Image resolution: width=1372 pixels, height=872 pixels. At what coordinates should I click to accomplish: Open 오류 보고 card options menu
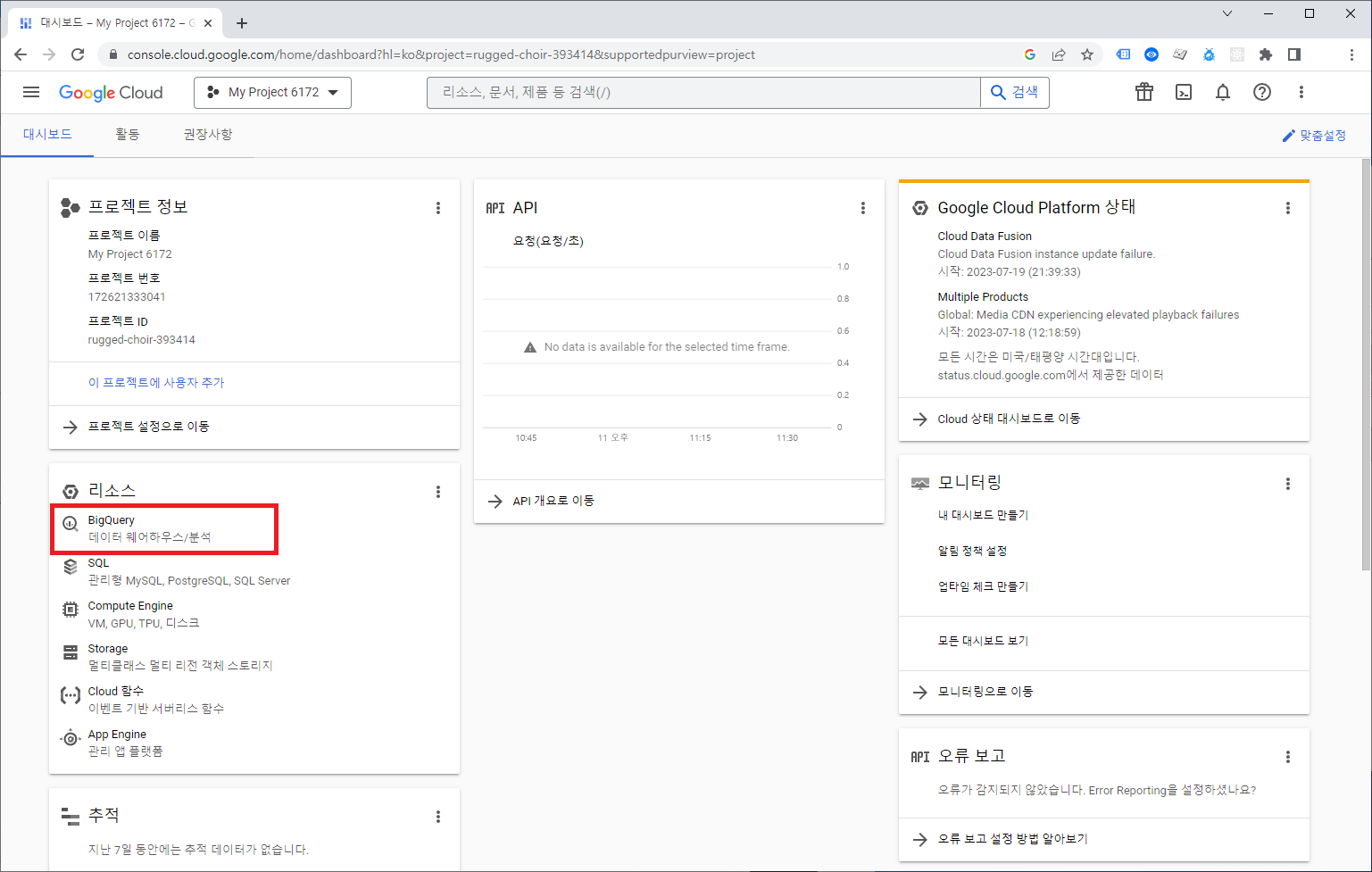click(1288, 757)
